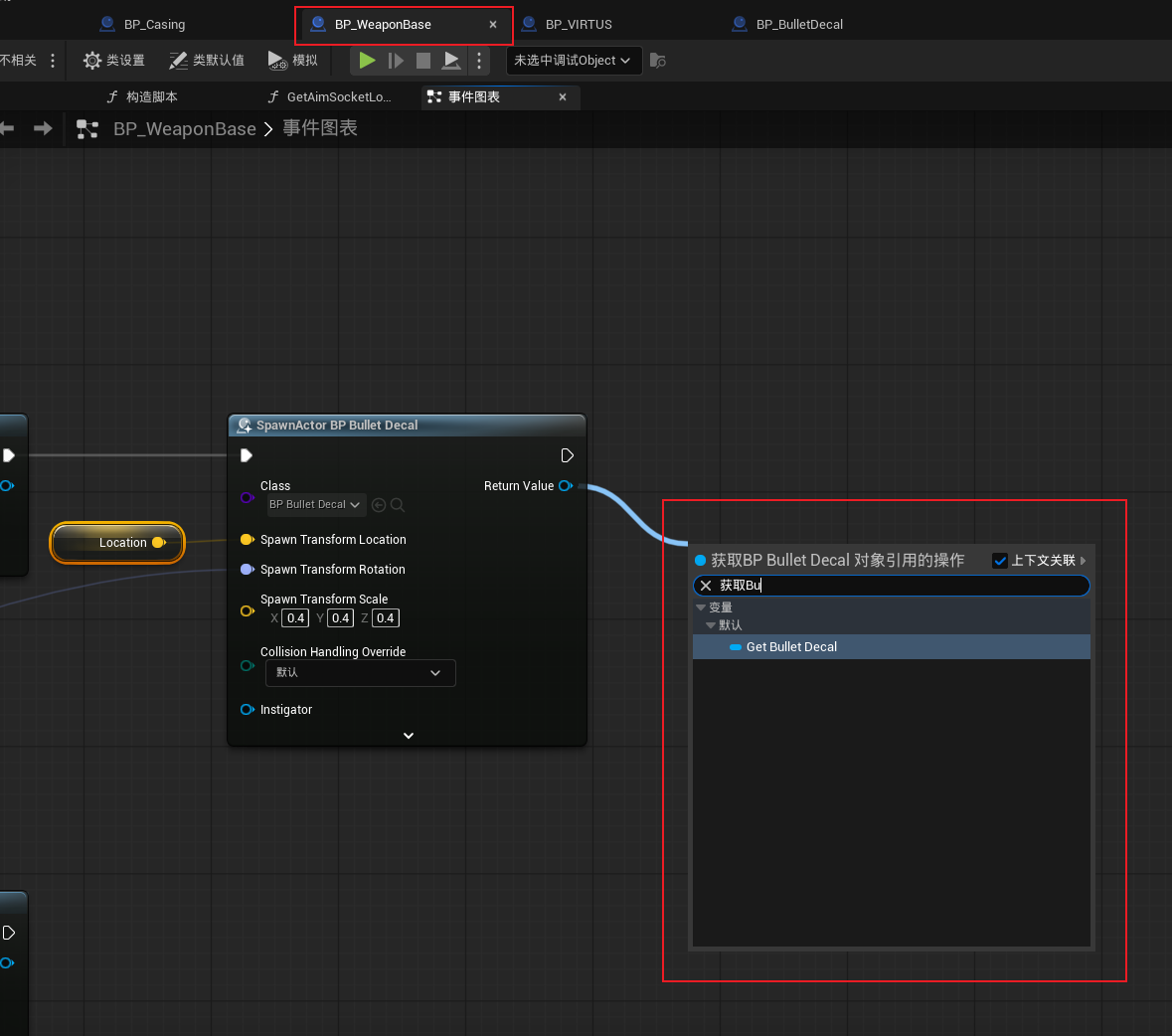Click the Spawn Transform Scale pin

point(247,610)
